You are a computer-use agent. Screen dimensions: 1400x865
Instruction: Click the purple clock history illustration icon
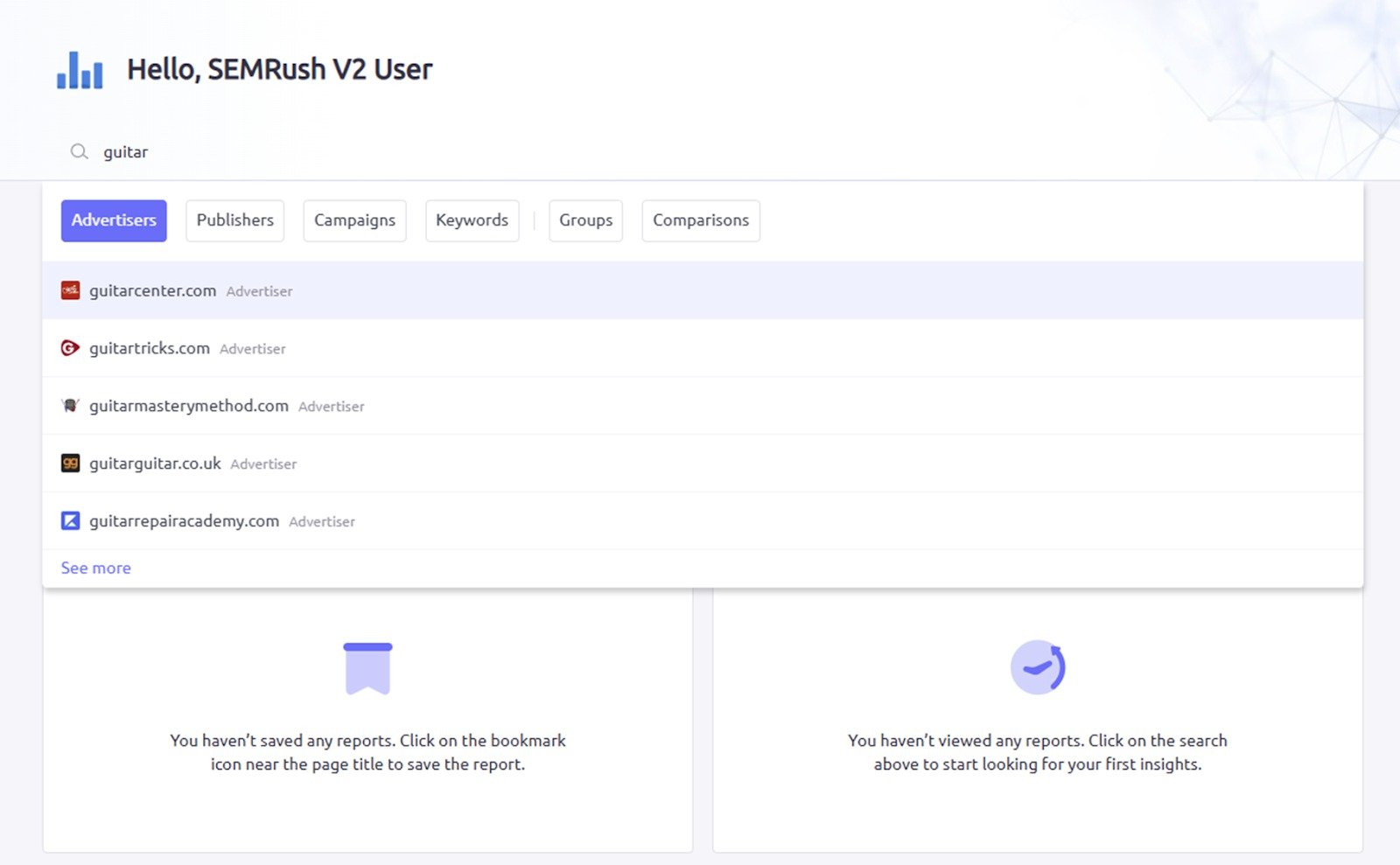click(1039, 666)
